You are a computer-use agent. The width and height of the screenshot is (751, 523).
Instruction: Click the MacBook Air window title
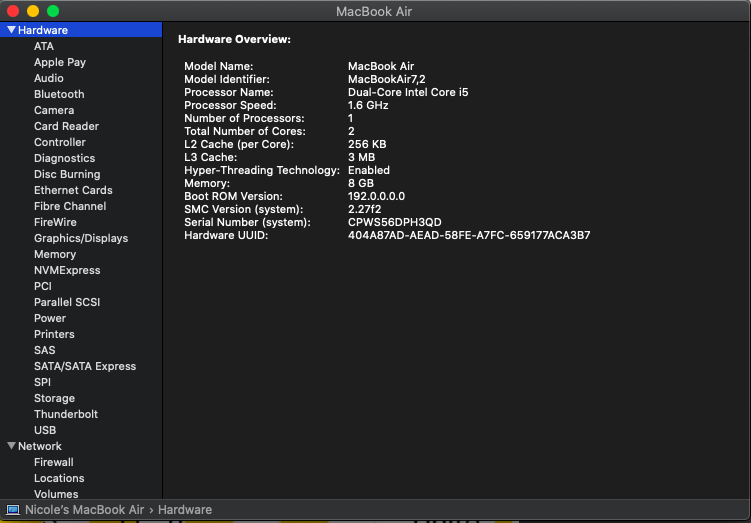(374, 11)
